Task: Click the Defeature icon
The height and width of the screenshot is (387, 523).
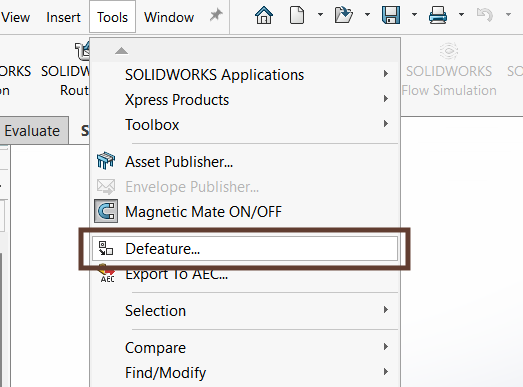Action: pyautogui.click(x=106, y=249)
